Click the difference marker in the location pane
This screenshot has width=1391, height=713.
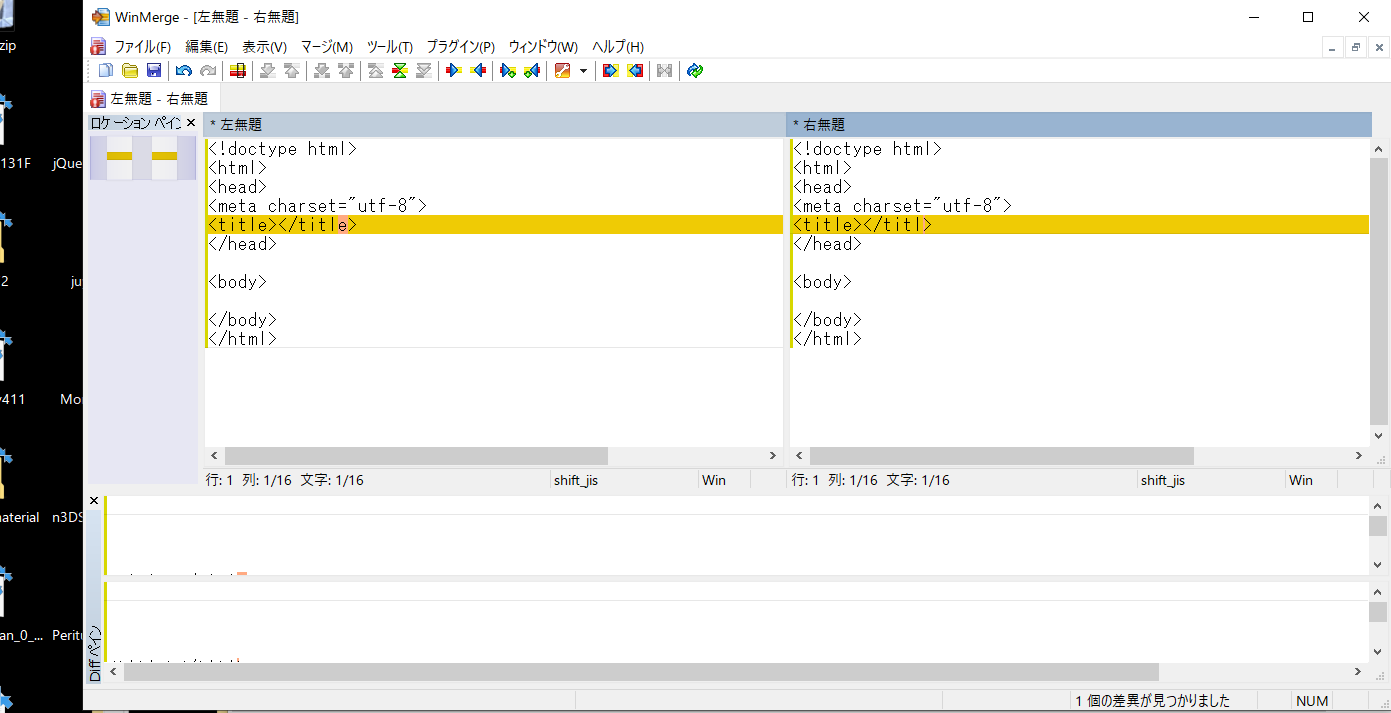pyautogui.click(x=119, y=156)
